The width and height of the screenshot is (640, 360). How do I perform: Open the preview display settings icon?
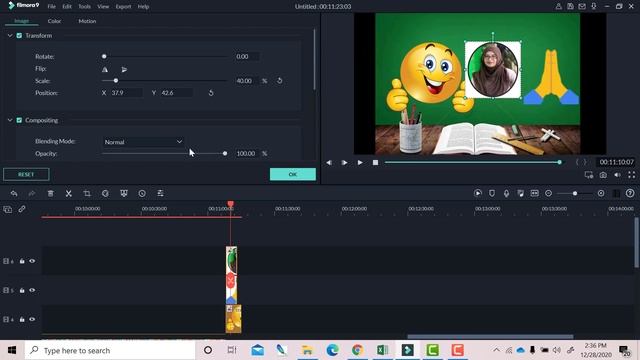[x=589, y=175]
